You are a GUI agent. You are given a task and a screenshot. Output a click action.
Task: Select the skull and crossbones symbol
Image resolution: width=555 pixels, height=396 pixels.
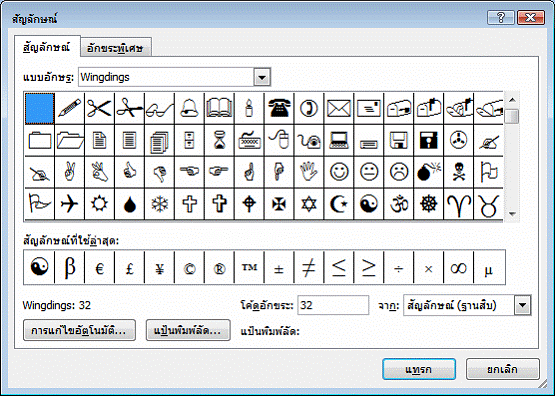pos(458,172)
